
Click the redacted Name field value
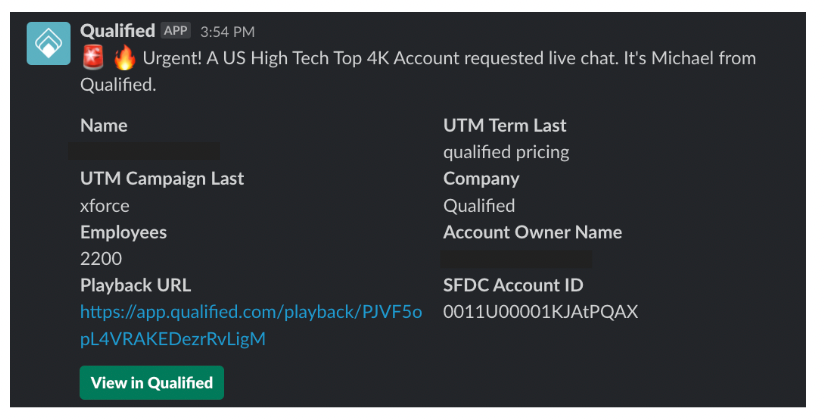click(145, 151)
